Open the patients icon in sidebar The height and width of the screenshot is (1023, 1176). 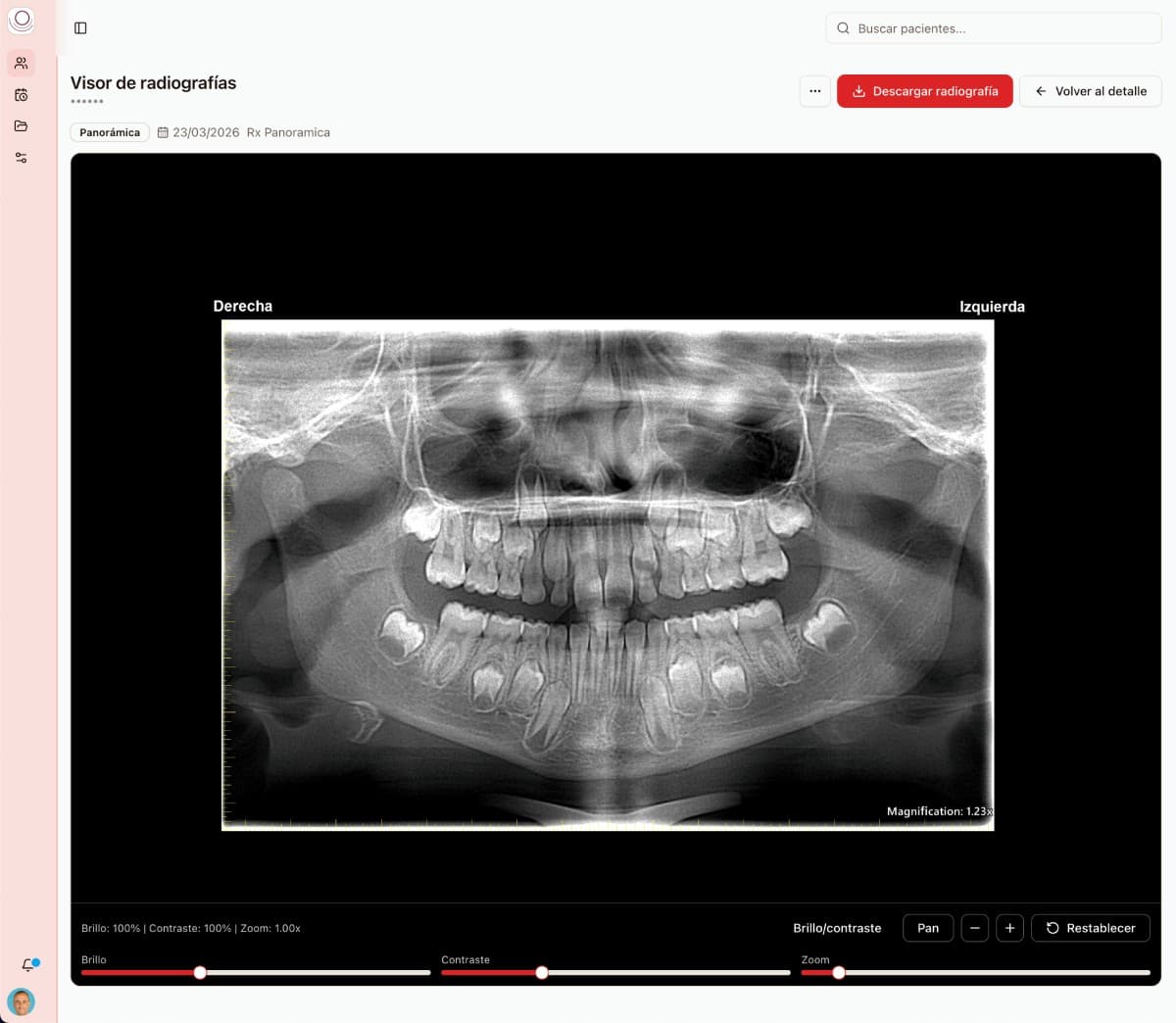pos(21,64)
